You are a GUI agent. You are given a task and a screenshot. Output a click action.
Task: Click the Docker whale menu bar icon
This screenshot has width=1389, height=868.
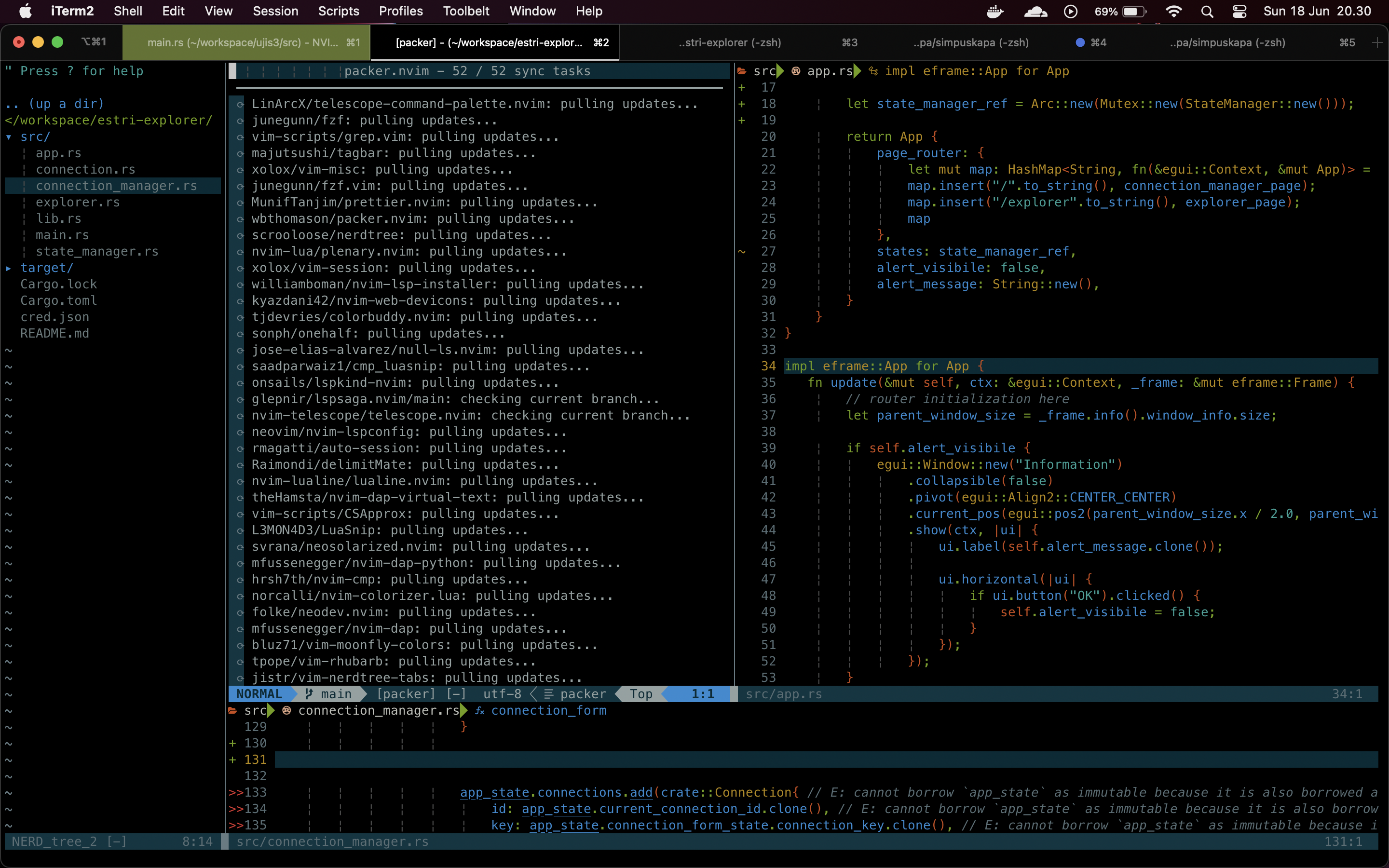point(994,12)
